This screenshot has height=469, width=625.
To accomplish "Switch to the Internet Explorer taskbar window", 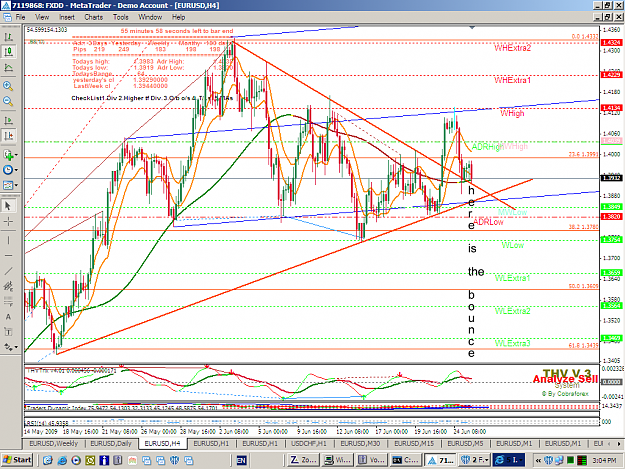I will tap(509, 460).
